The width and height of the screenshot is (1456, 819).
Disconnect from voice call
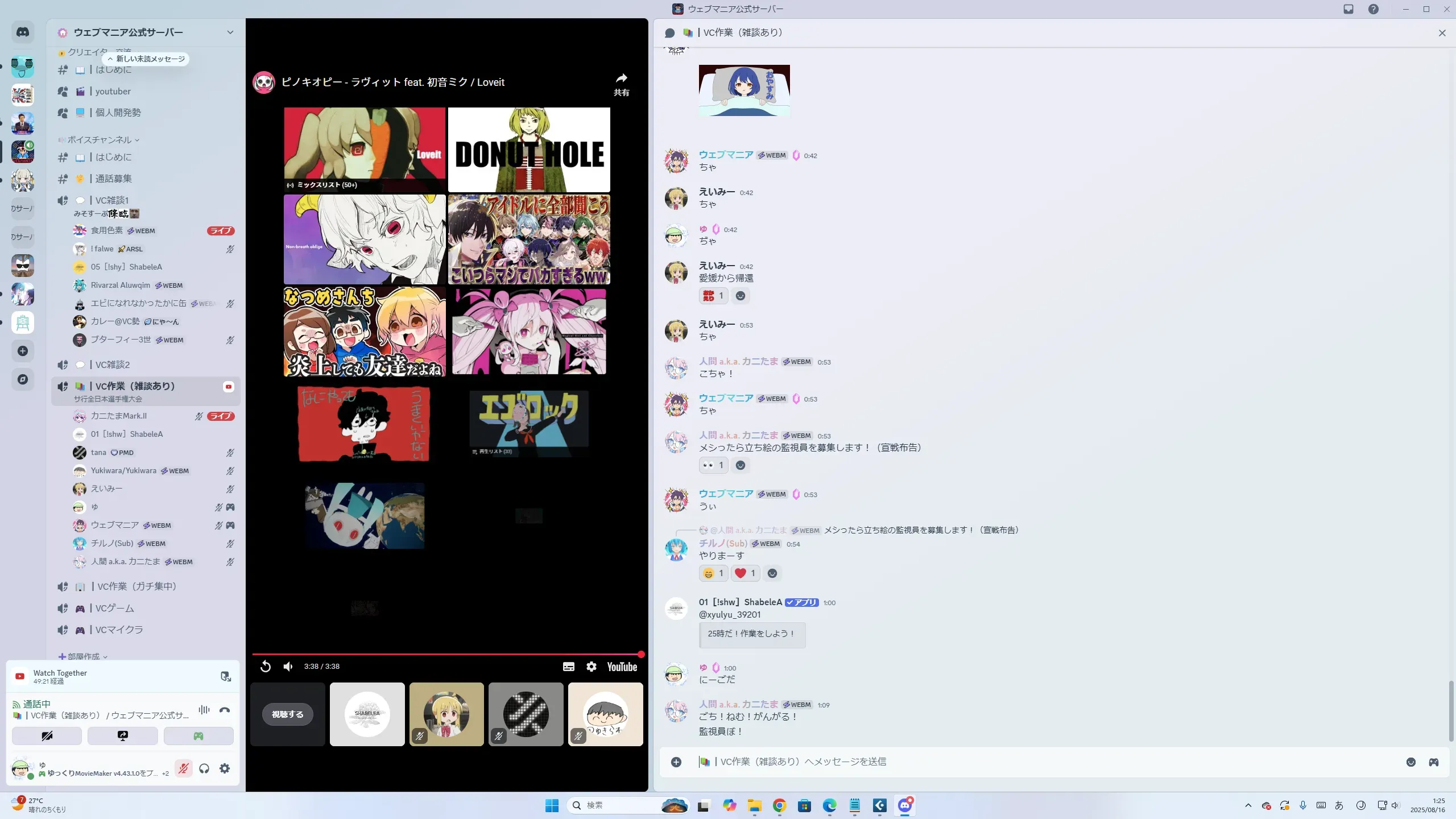pyautogui.click(x=225, y=710)
